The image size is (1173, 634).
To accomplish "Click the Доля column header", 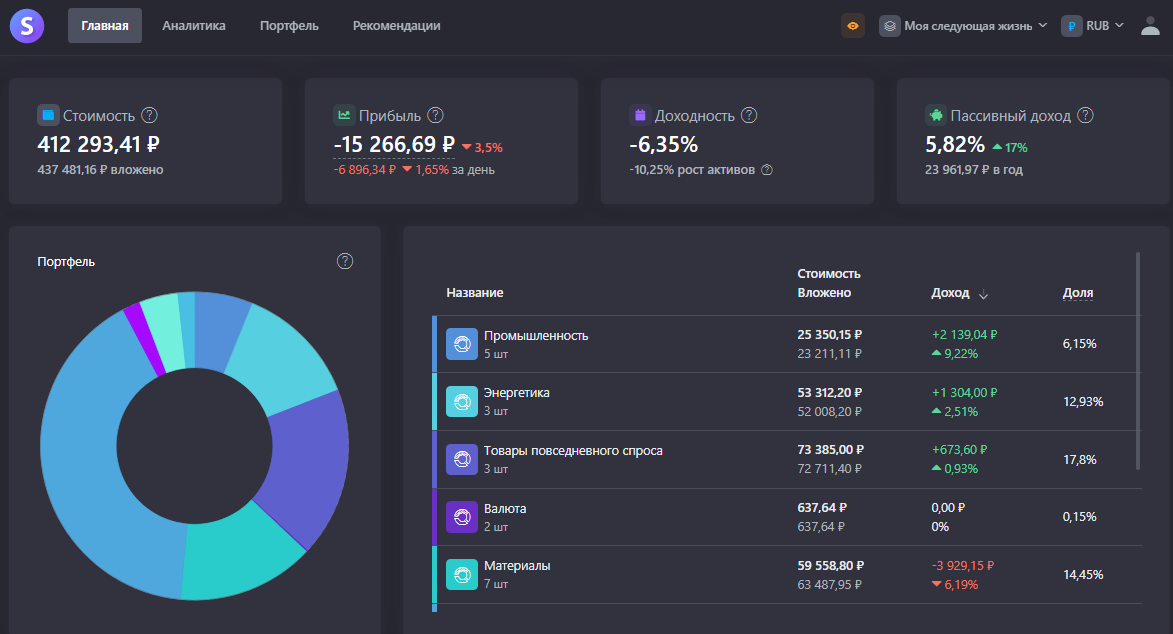I will click(x=1078, y=293).
